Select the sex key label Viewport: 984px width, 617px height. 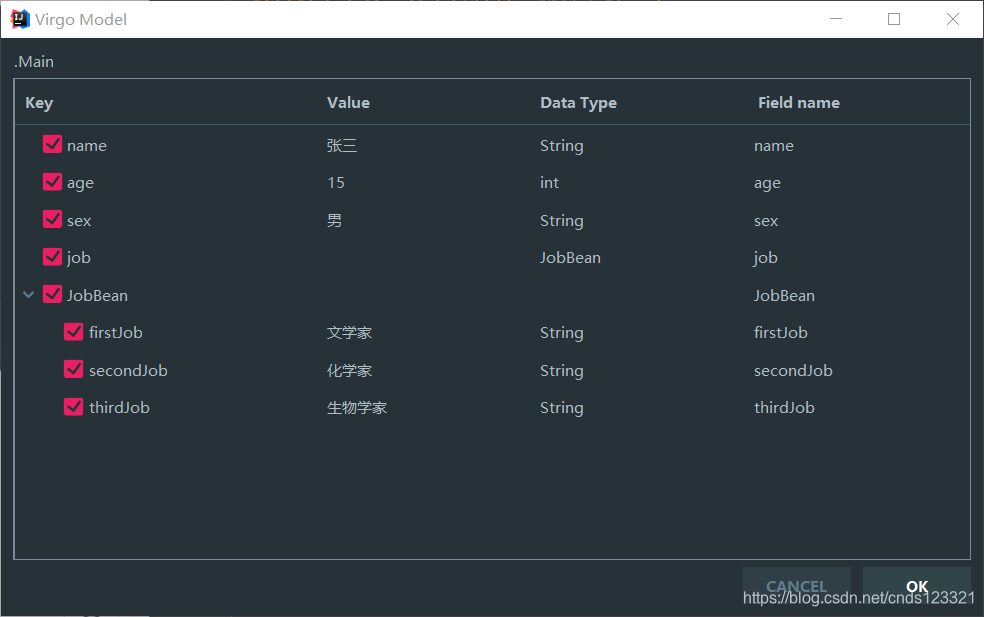(x=79, y=221)
